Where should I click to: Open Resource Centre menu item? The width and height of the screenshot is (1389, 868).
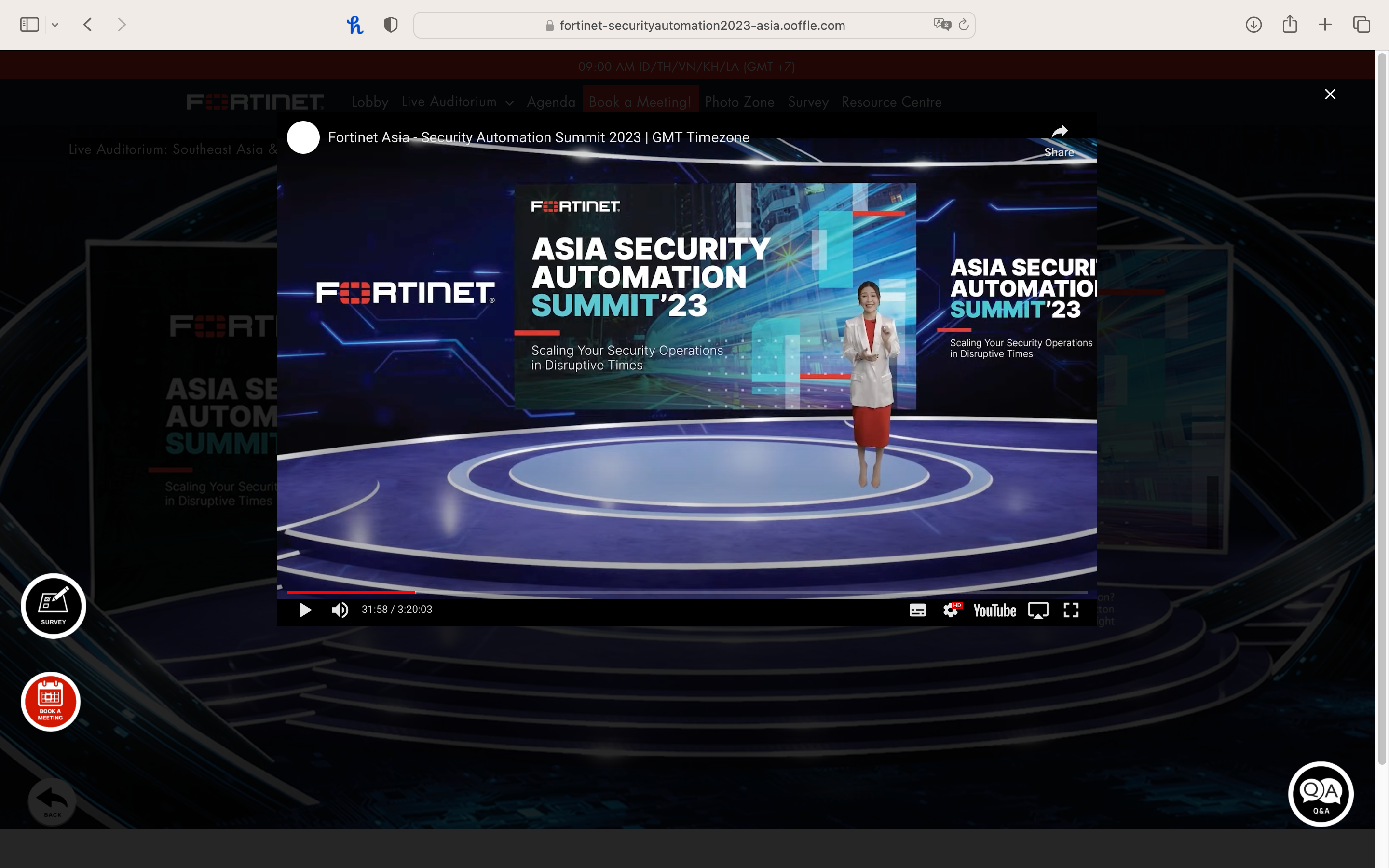(891, 102)
